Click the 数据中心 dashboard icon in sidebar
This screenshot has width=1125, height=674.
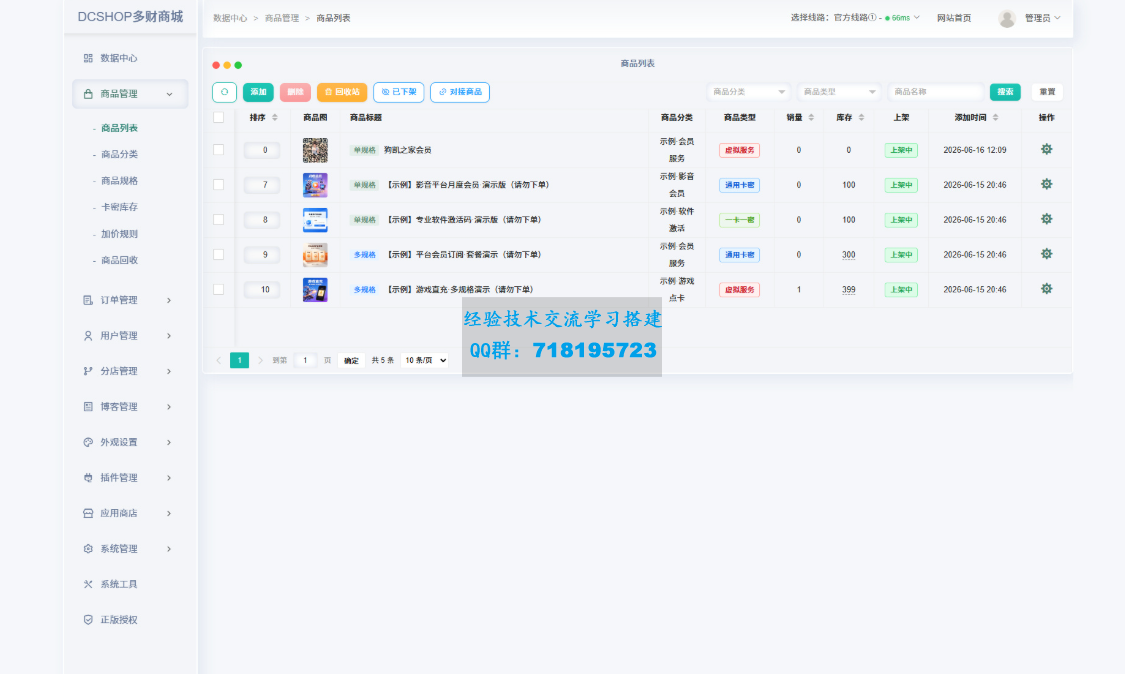pyautogui.click(x=88, y=58)
